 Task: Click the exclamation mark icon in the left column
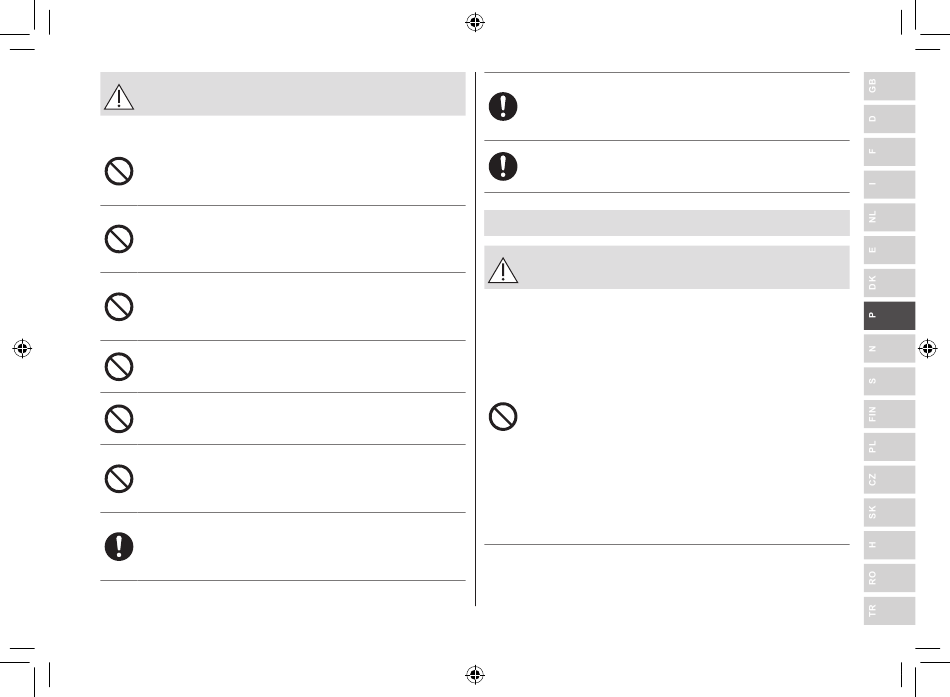pos(119,547)
